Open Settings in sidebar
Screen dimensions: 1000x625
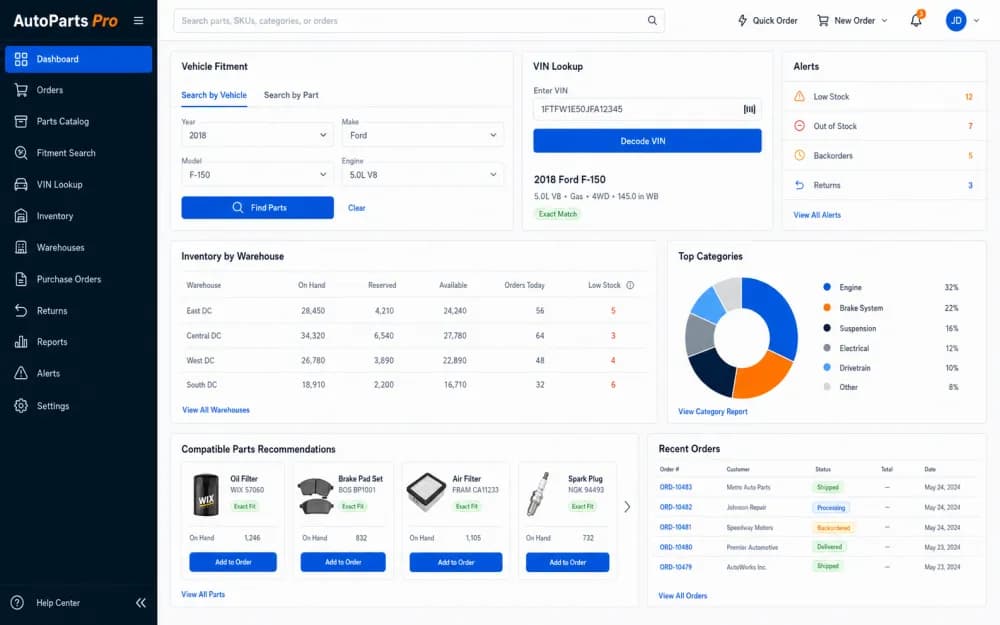(78, 406)
